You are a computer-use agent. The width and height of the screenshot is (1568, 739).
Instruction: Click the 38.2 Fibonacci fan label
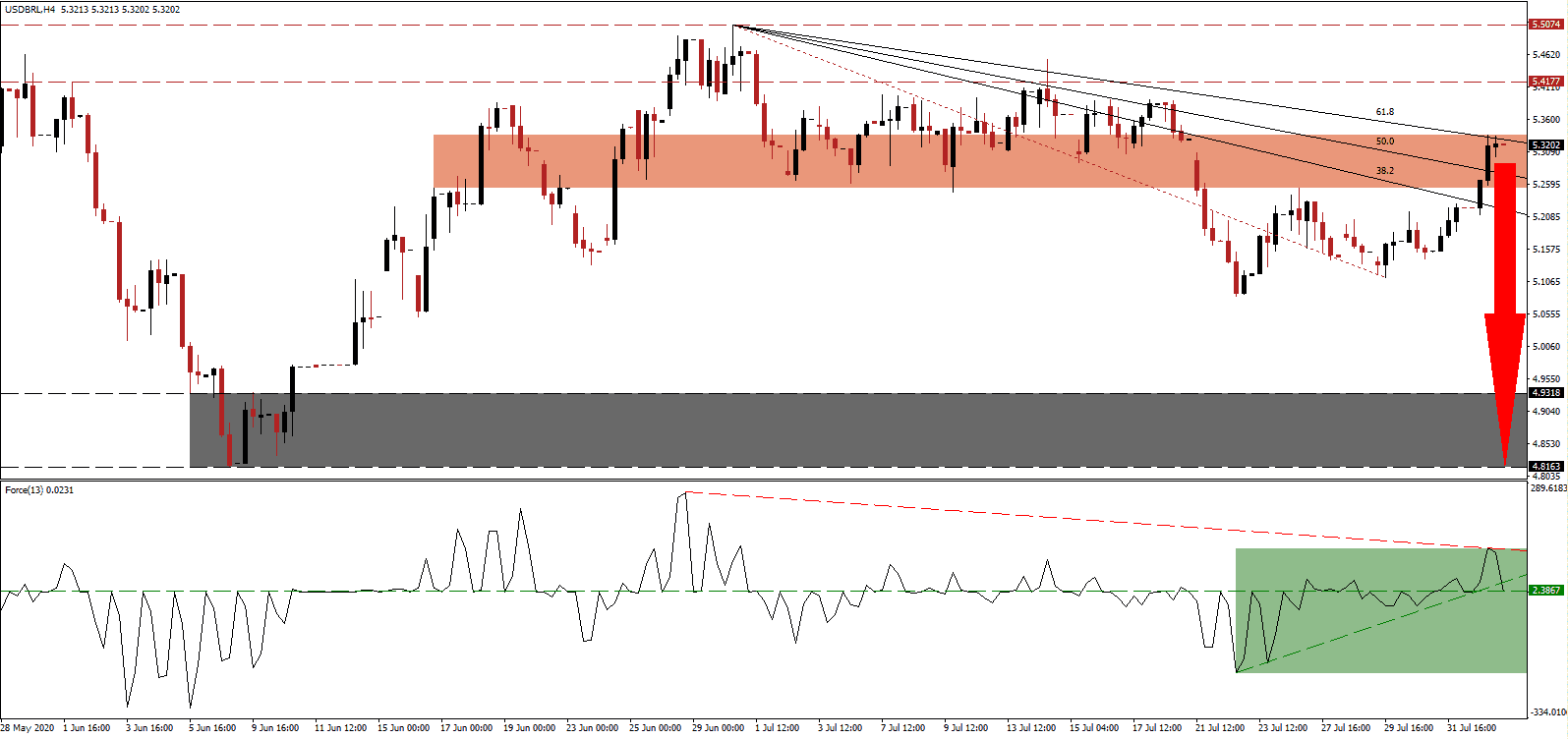pyautogui.click(x=1384, y=171)
